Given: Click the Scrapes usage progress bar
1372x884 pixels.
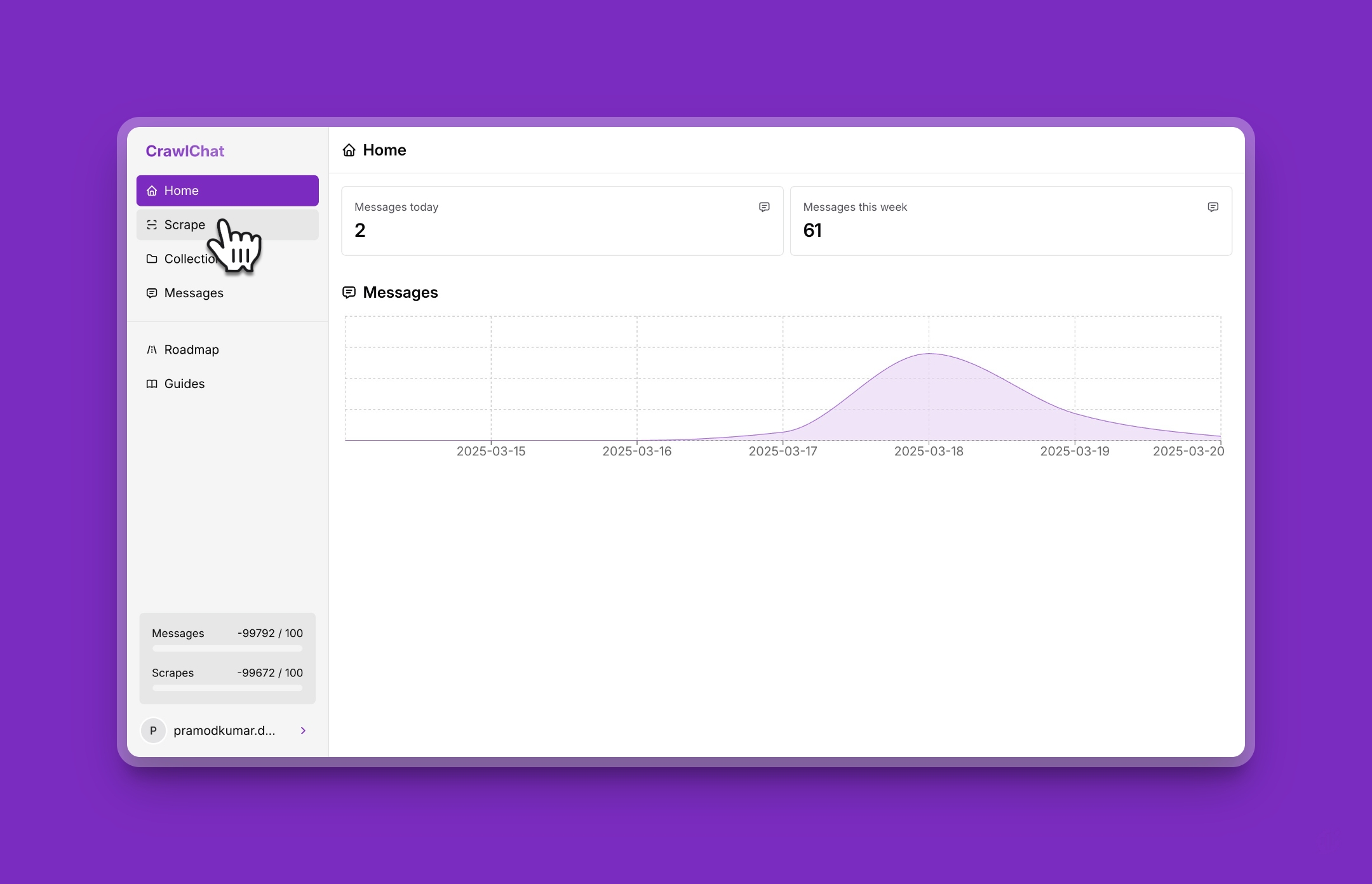Looking at the screenshot, I should [x=227, y=688].
